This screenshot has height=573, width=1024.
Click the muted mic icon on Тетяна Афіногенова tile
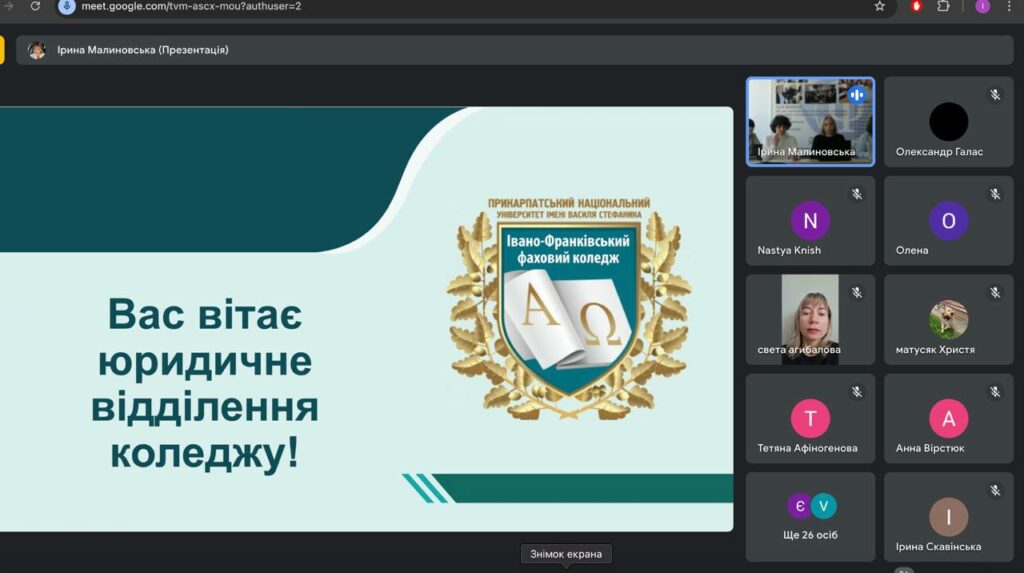pyautogui.click(x=857, y=392)
